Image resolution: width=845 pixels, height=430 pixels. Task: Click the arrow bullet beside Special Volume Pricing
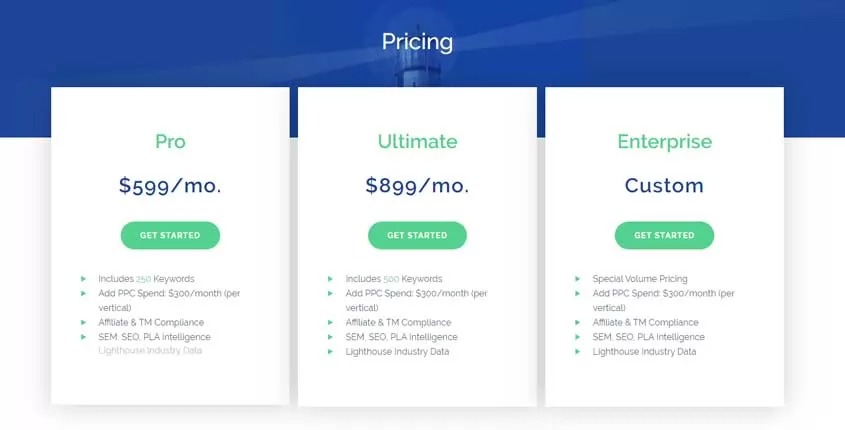(577, 279)
